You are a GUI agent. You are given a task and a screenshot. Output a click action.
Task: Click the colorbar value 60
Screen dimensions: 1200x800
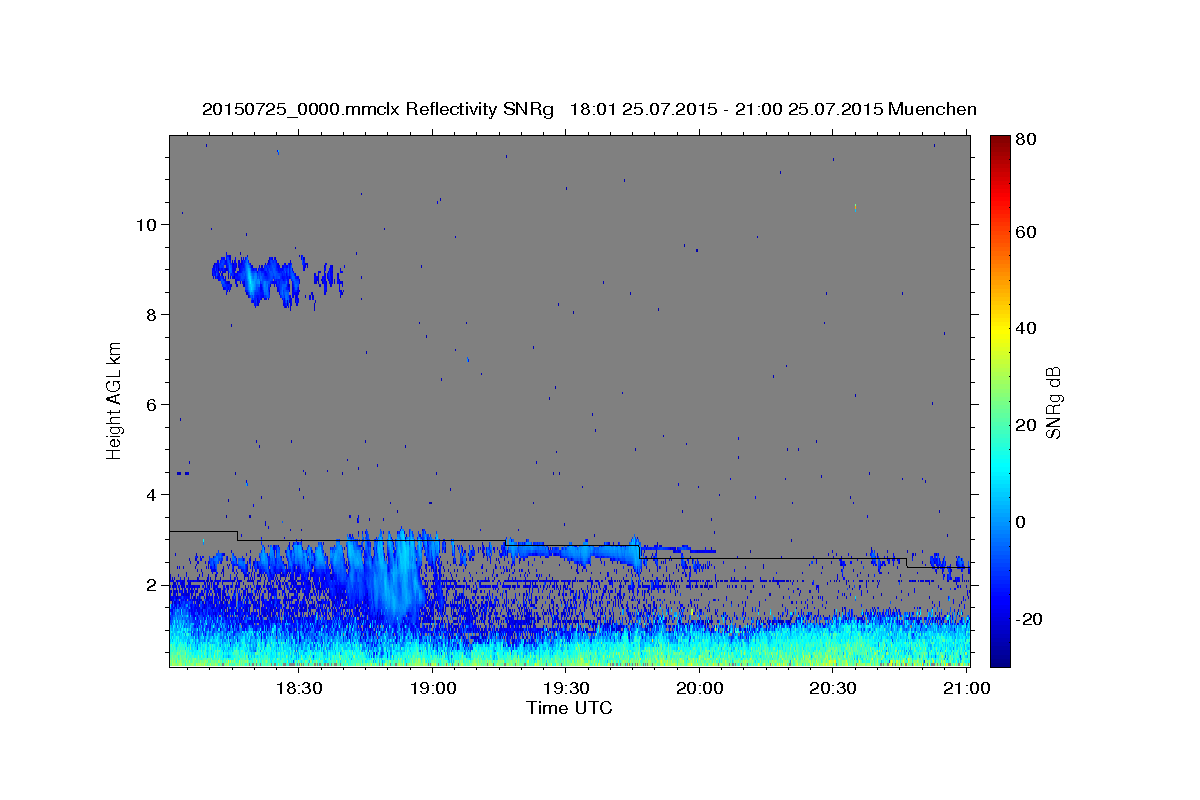(x=1028, y=232)
